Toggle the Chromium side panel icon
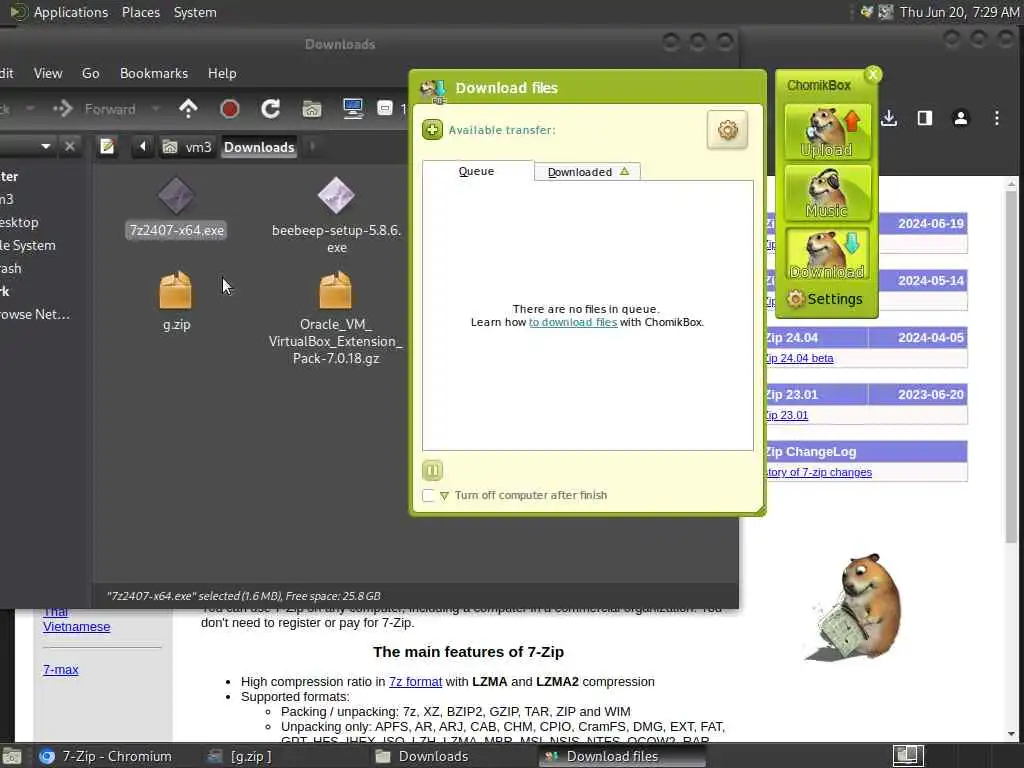The height and width of the screenshot is (768, 1024). 925,118
